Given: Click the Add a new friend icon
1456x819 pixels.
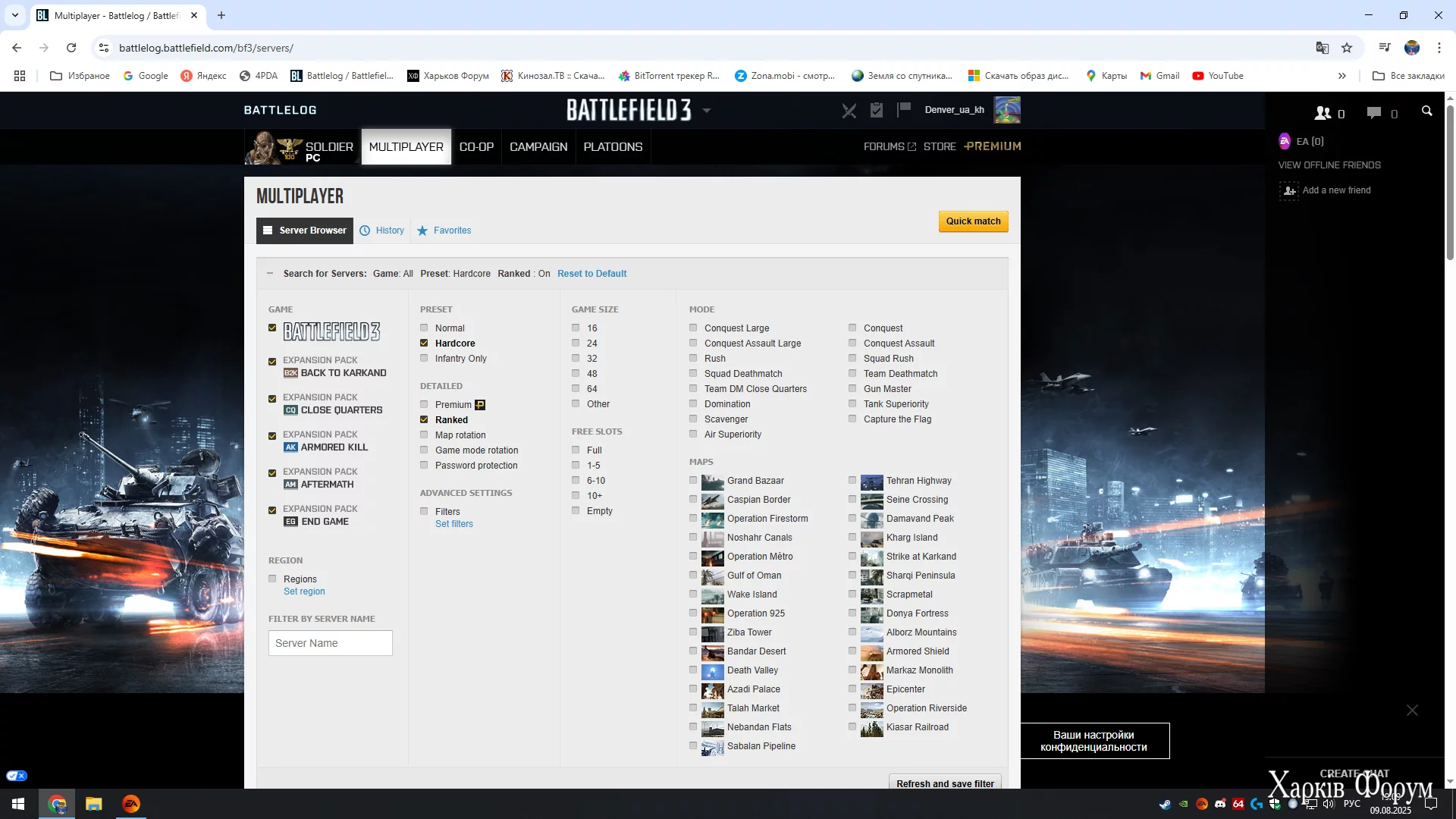Looking at the screenshot, I should tap(1289, 190).
